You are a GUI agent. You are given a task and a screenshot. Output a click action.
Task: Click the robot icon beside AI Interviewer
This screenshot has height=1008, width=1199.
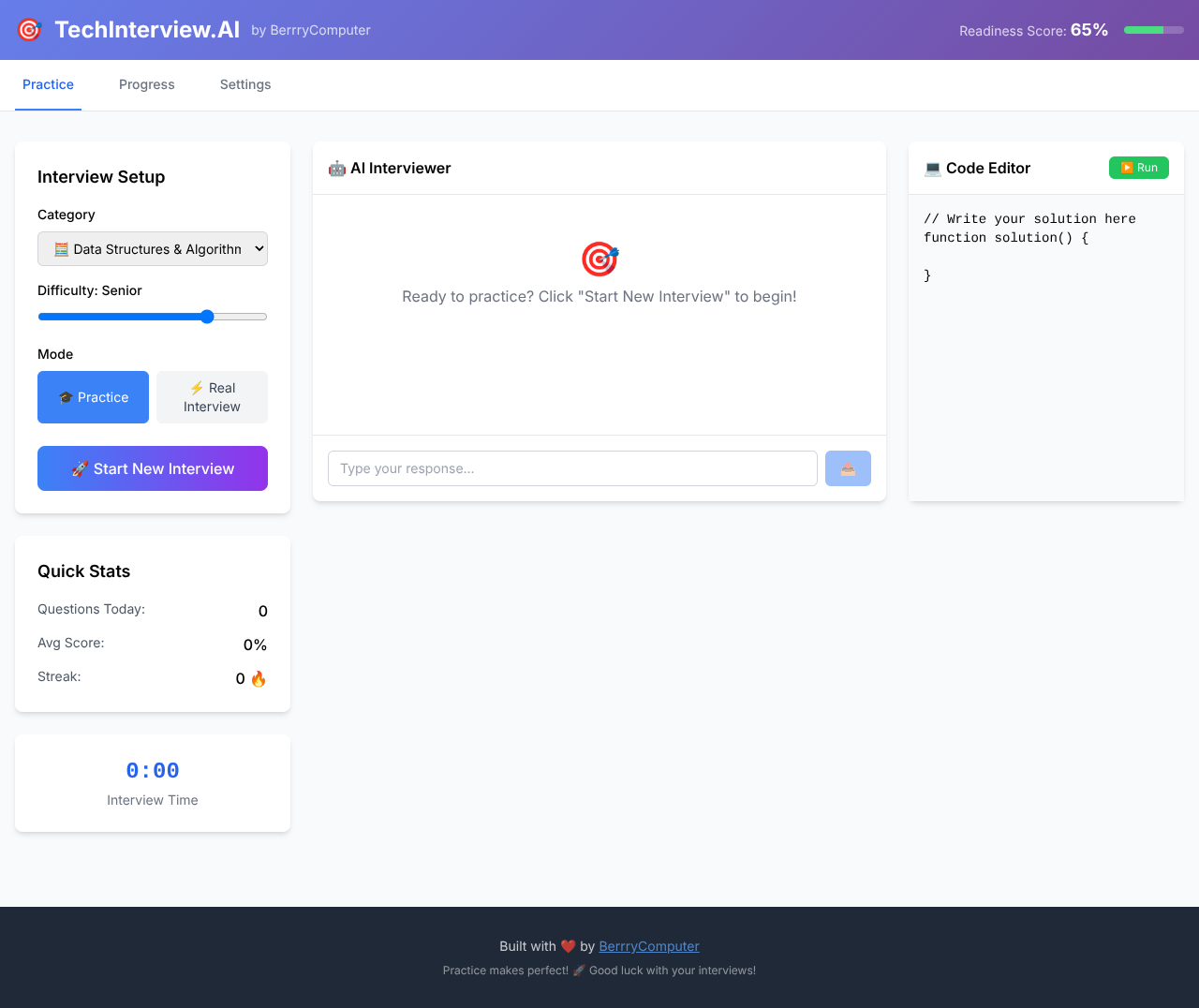point(336,168)
